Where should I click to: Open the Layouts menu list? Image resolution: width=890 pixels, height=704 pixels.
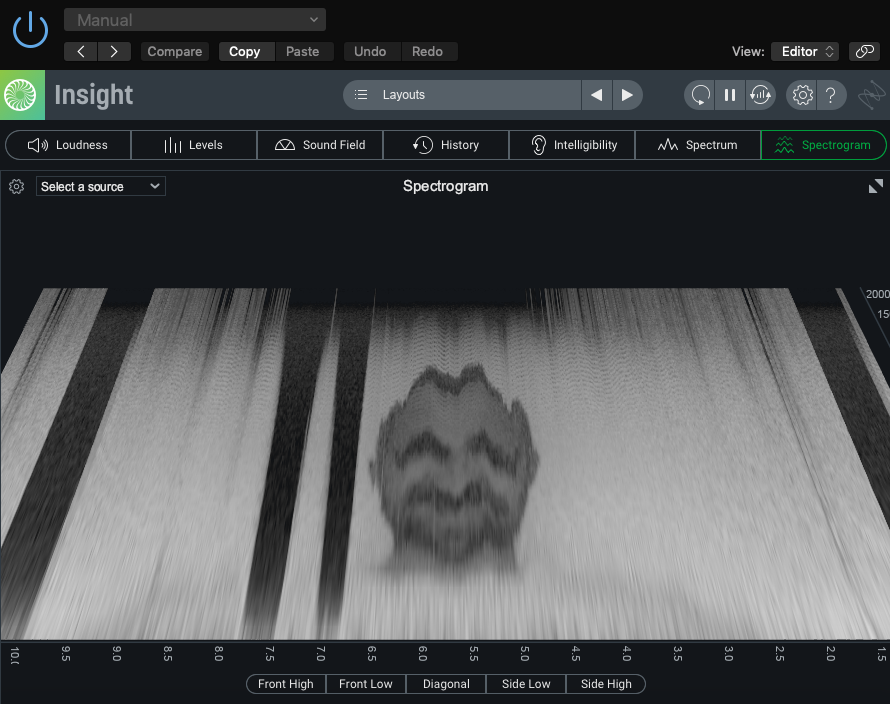point(462,95)
